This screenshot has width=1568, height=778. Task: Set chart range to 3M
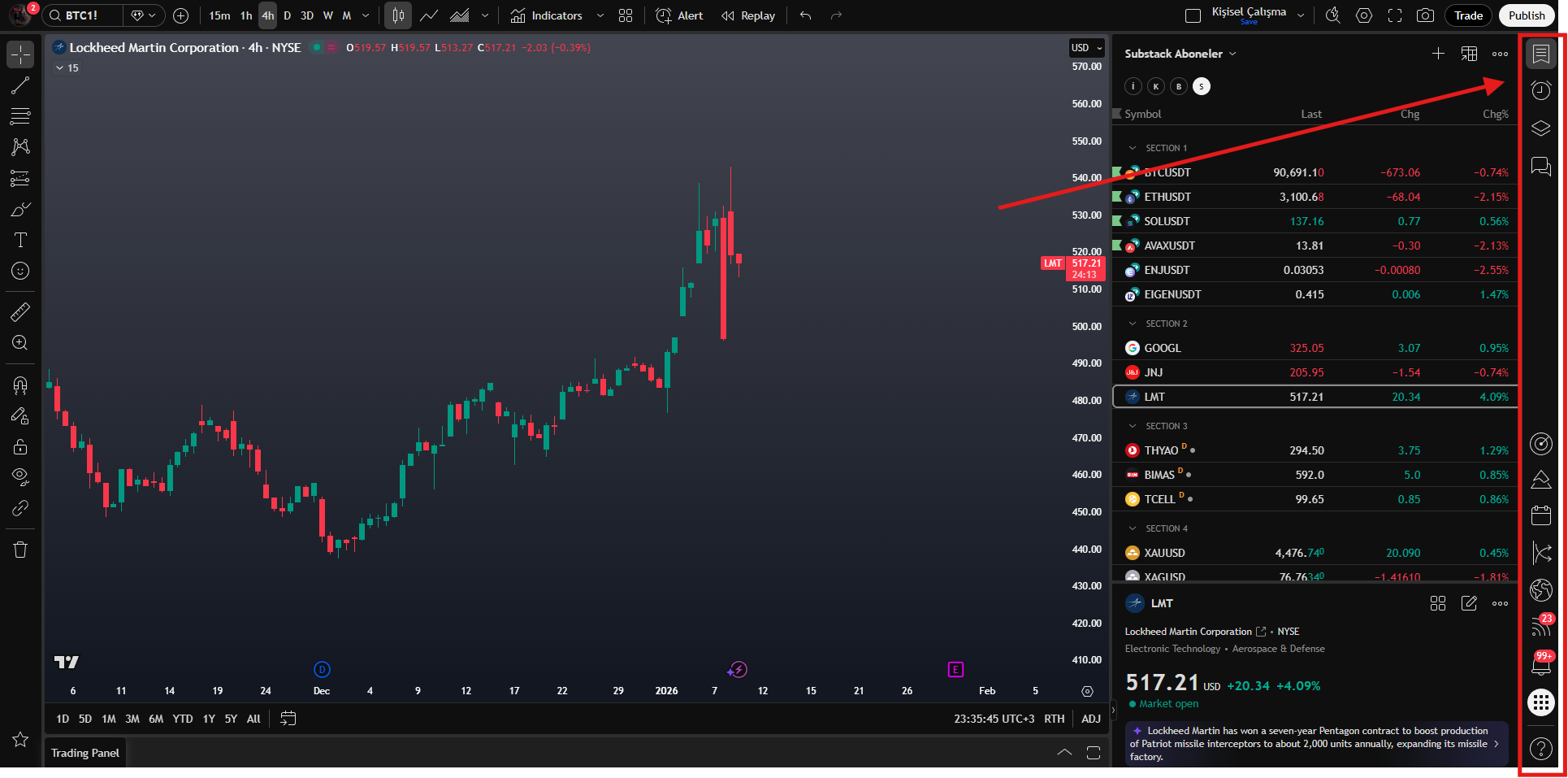(x=132, y=719)
